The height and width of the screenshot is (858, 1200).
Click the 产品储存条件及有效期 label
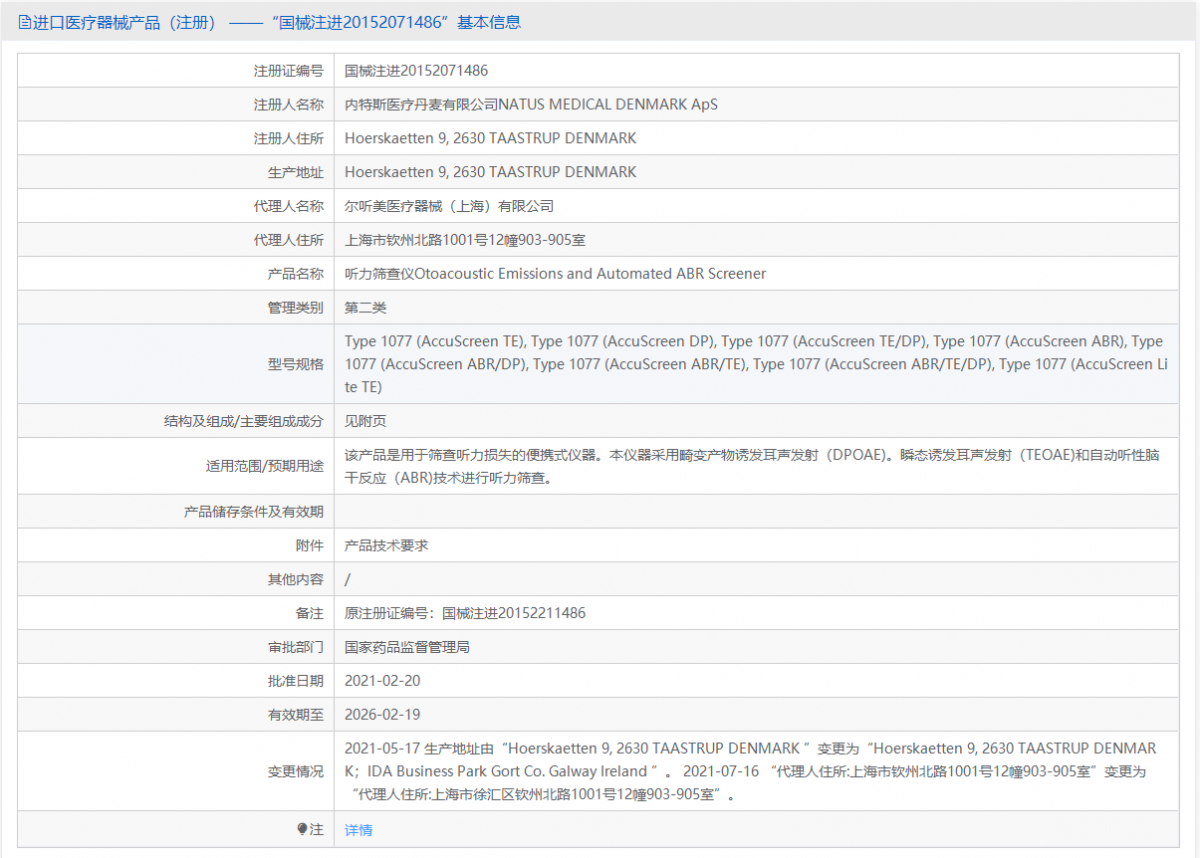click(253, 511)
